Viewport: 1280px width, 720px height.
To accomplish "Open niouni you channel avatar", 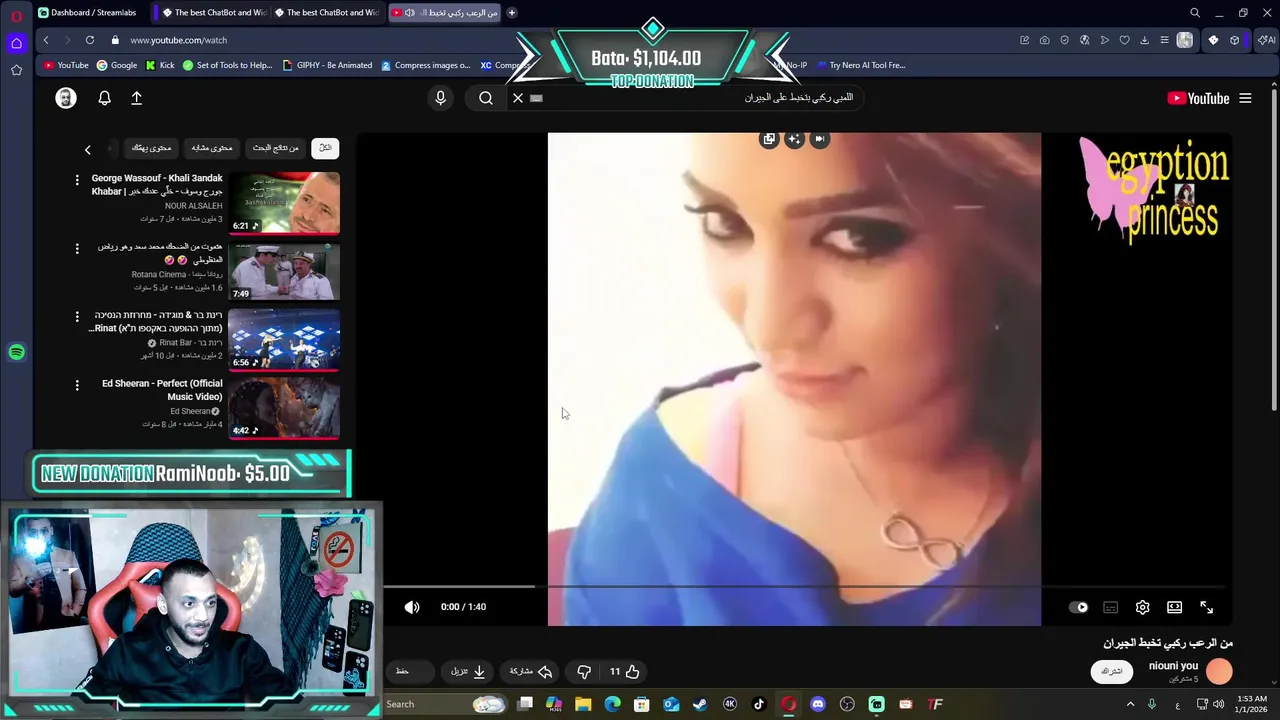I will (1219, 671).
